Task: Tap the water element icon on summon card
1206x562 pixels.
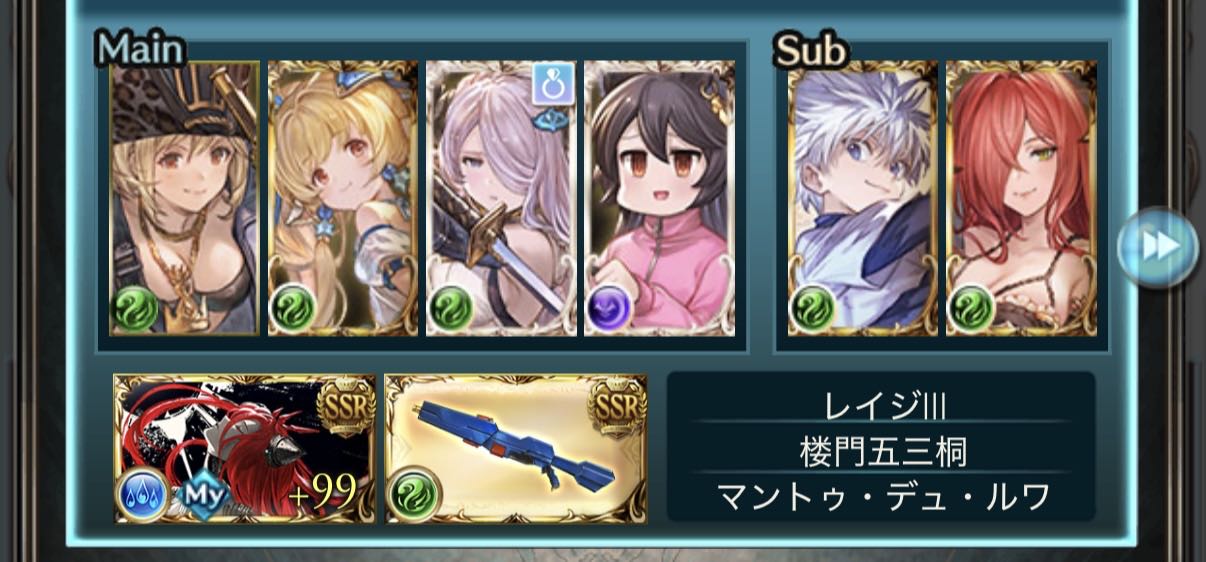Action: point(142,496)
